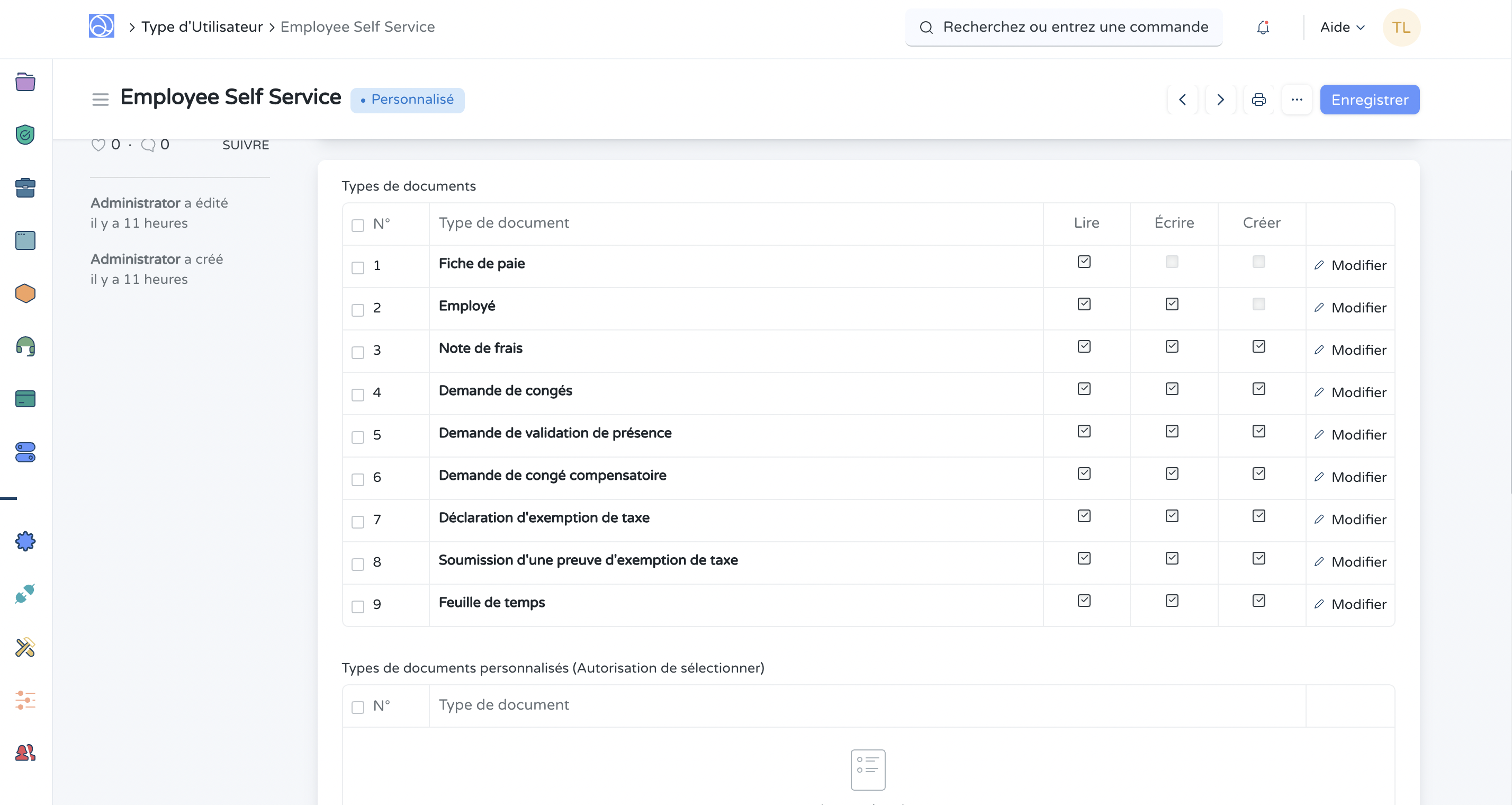The image size is (1512, 805).
Task: Check the select-all checkbox in Types de documents header
Action: point(357,226)
